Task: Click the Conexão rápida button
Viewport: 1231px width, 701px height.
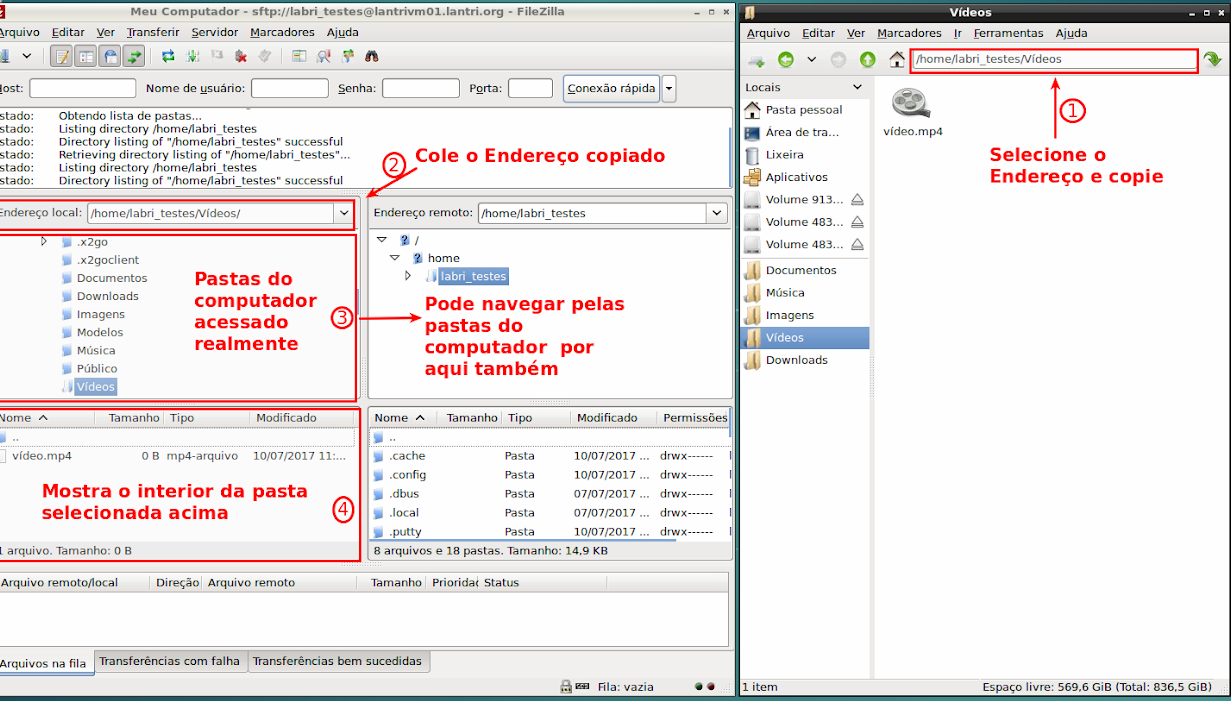Action: pyautogui.click(x=611, y=88)
